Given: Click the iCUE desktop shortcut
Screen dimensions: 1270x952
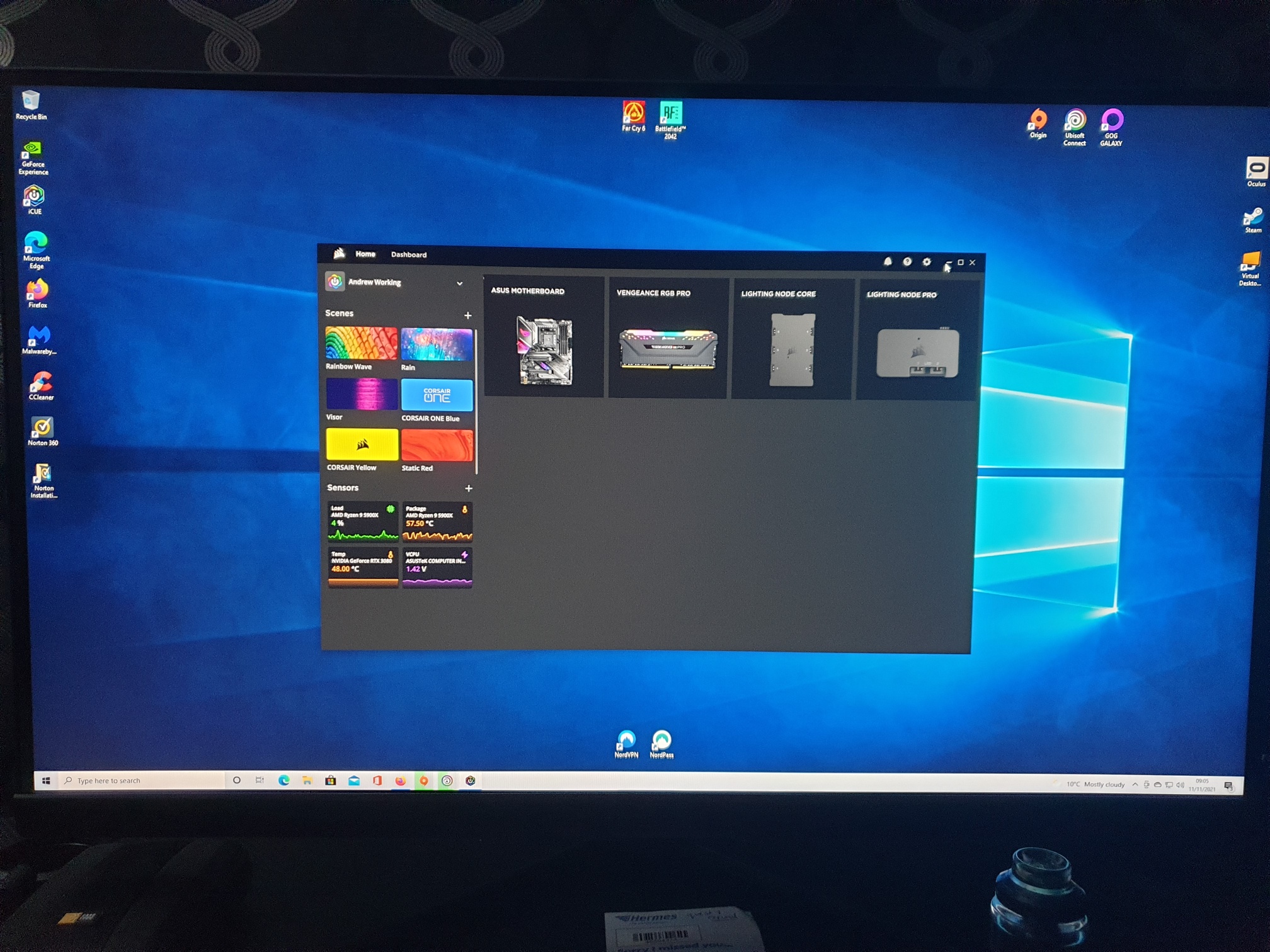Looking at the screenshot, I should 34,200.
